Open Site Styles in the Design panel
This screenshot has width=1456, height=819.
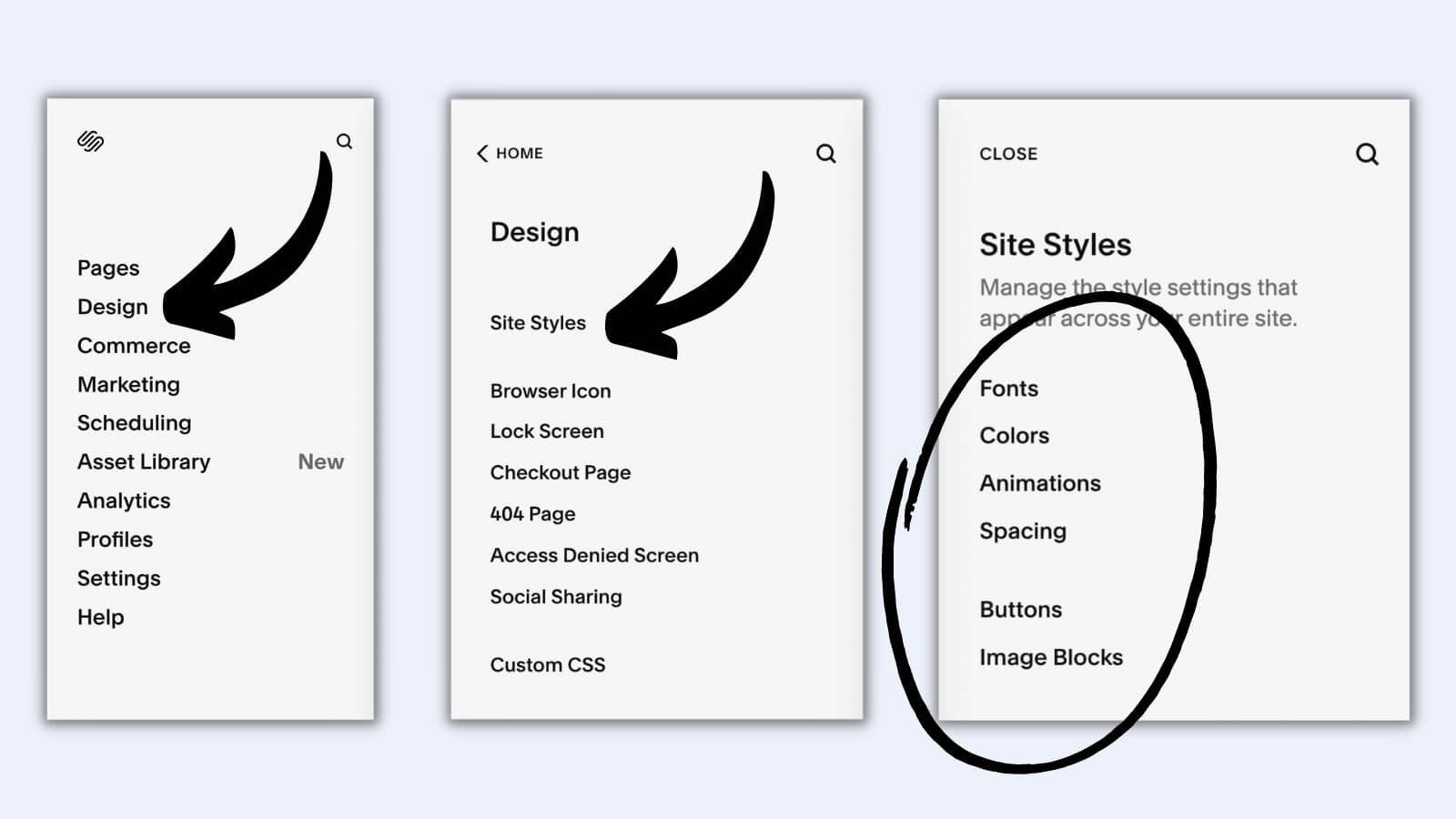pyautogui.click(x=538, y=323)
